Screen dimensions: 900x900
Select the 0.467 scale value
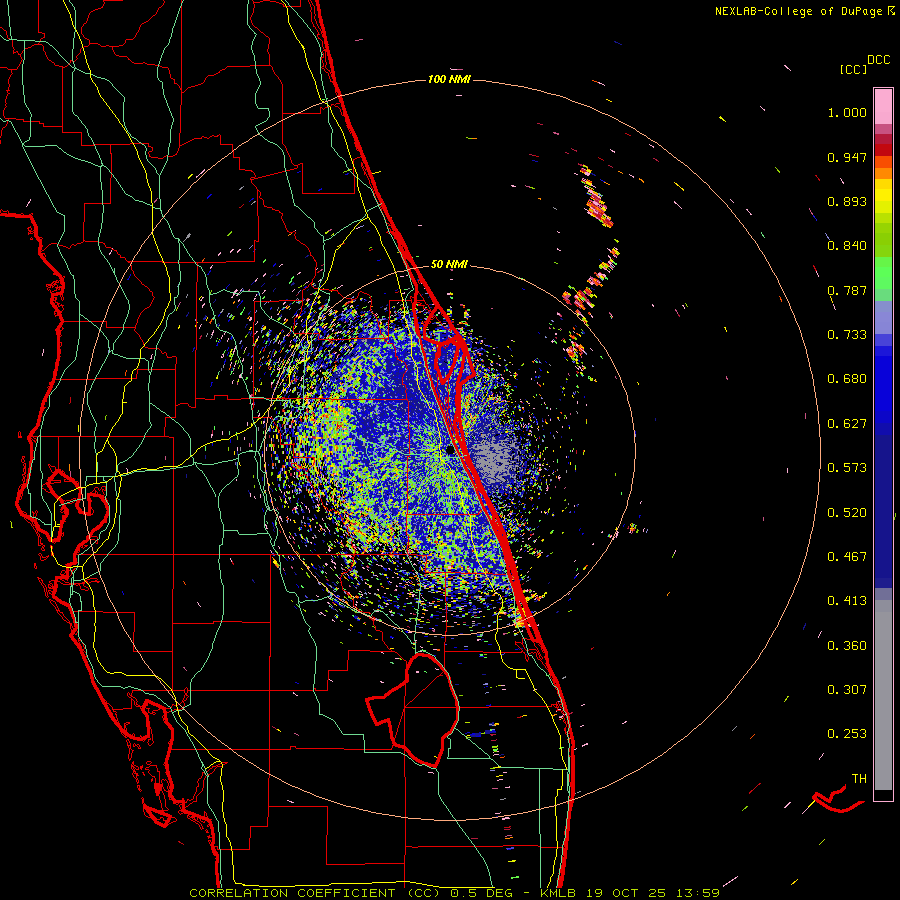(x=847, y=557)
